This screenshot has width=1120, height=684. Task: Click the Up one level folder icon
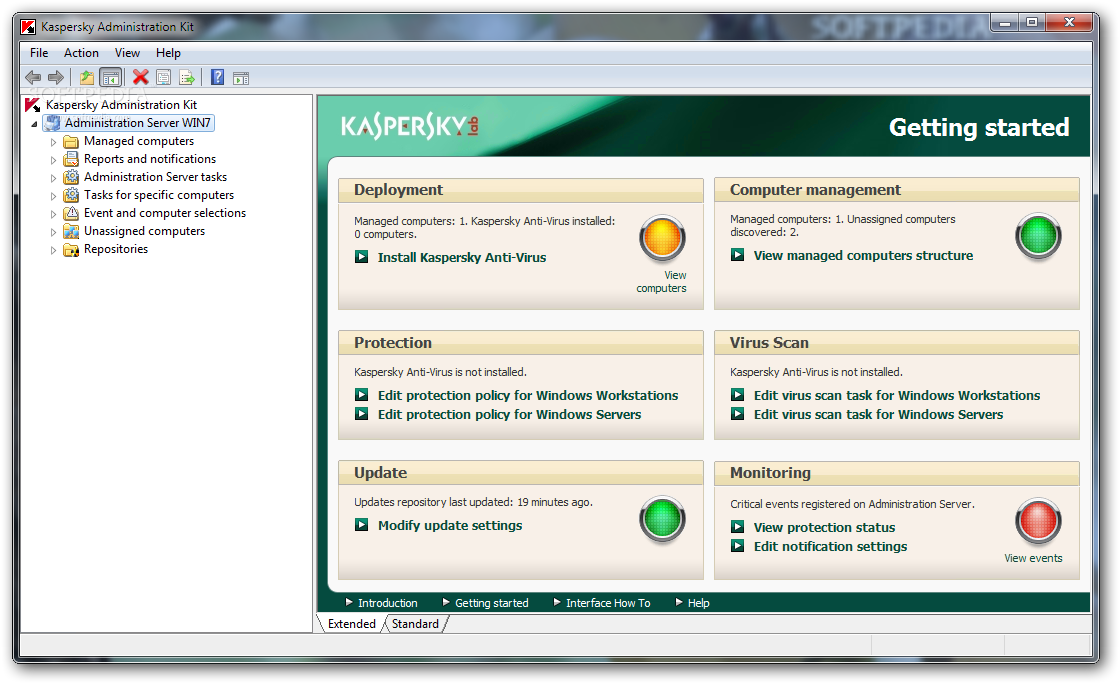pos(86,77)
